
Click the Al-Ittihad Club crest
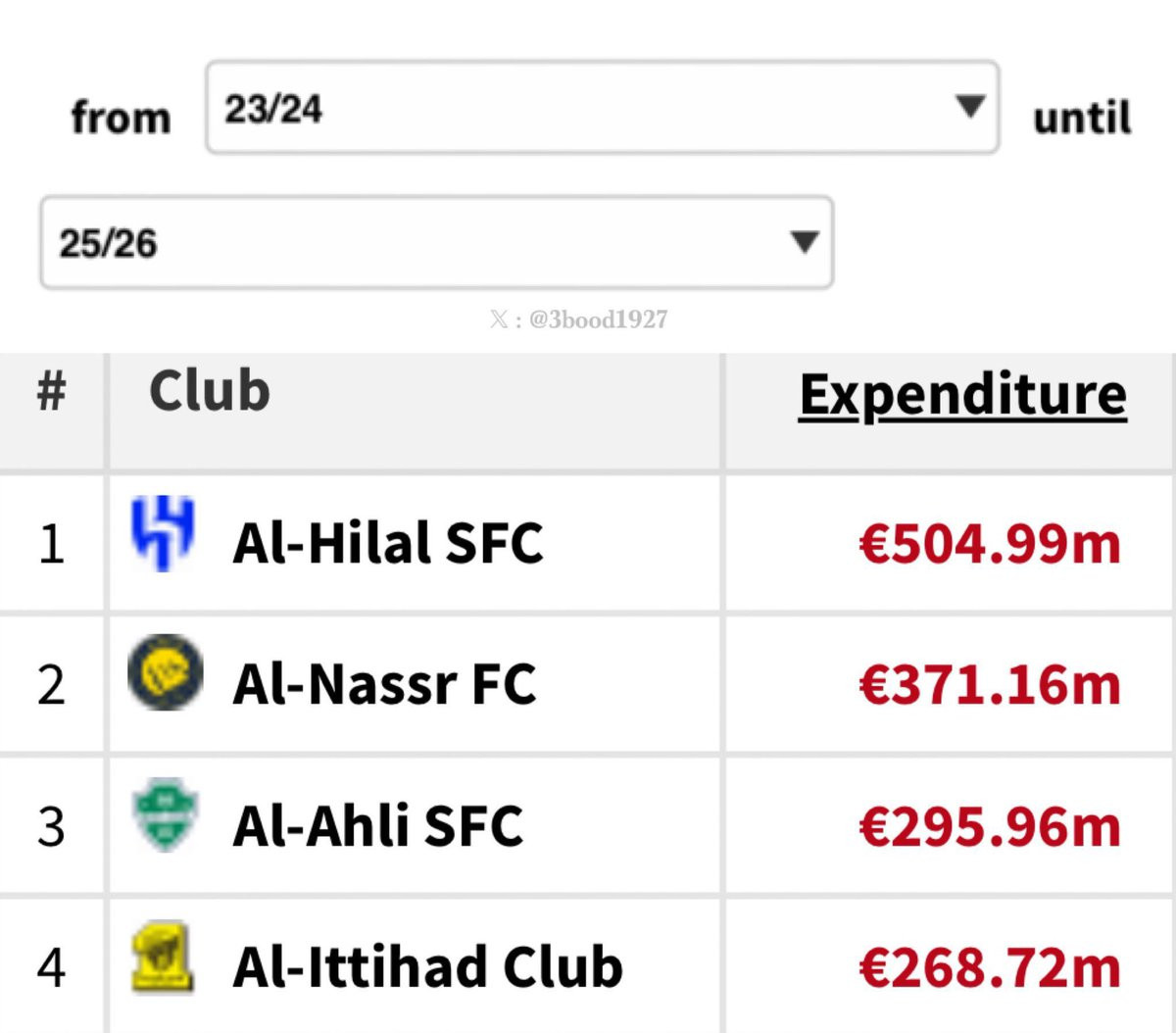point(163,957)
